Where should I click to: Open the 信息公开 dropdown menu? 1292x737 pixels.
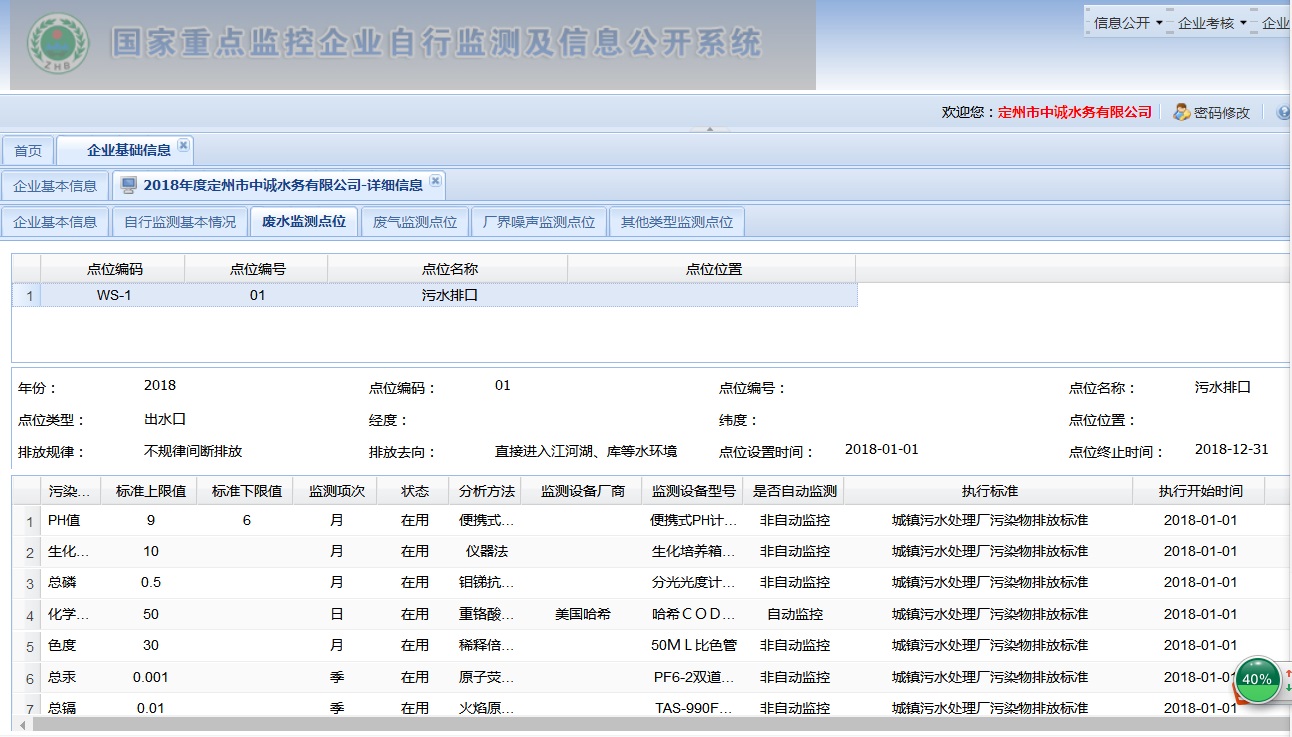1128,23
